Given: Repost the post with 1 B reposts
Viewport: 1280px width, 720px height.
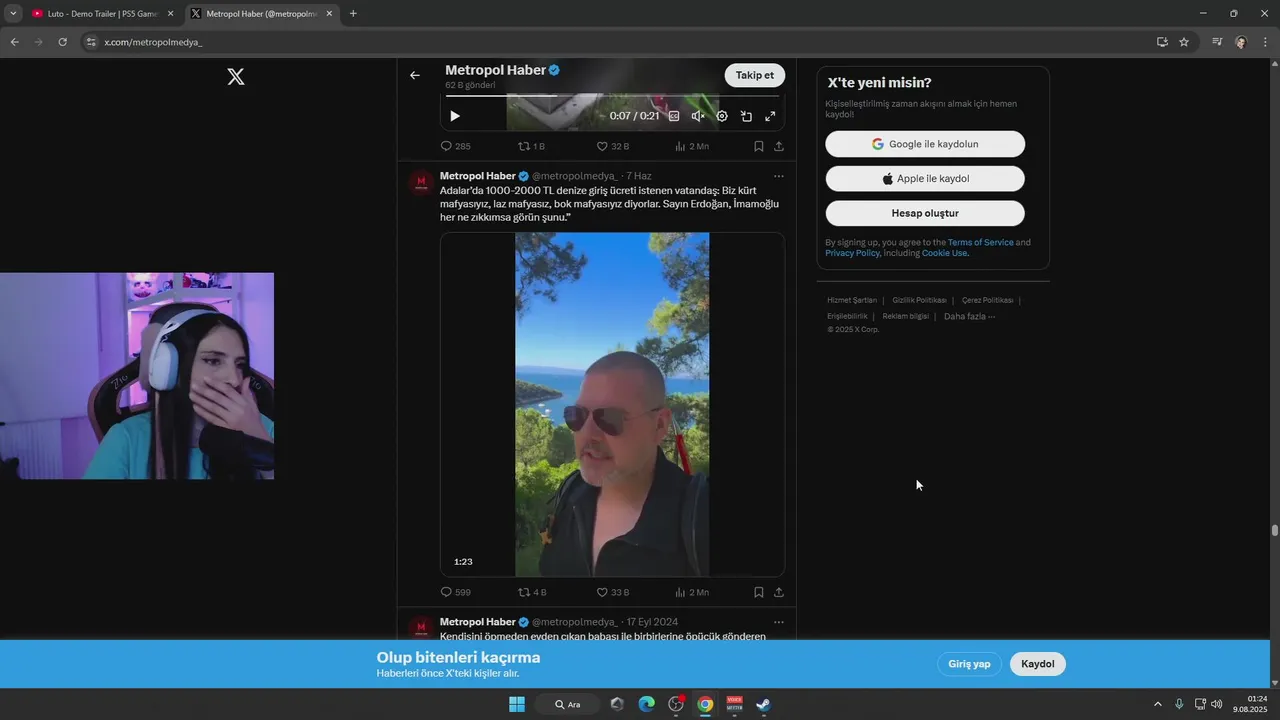Looking at the screenshot, I should (x=531, y=146).
